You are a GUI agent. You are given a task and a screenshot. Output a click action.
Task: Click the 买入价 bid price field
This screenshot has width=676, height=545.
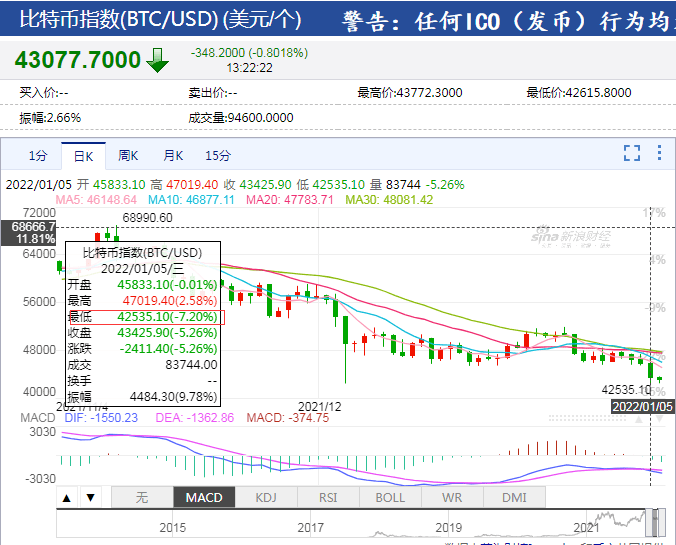(x=44, y=93)
